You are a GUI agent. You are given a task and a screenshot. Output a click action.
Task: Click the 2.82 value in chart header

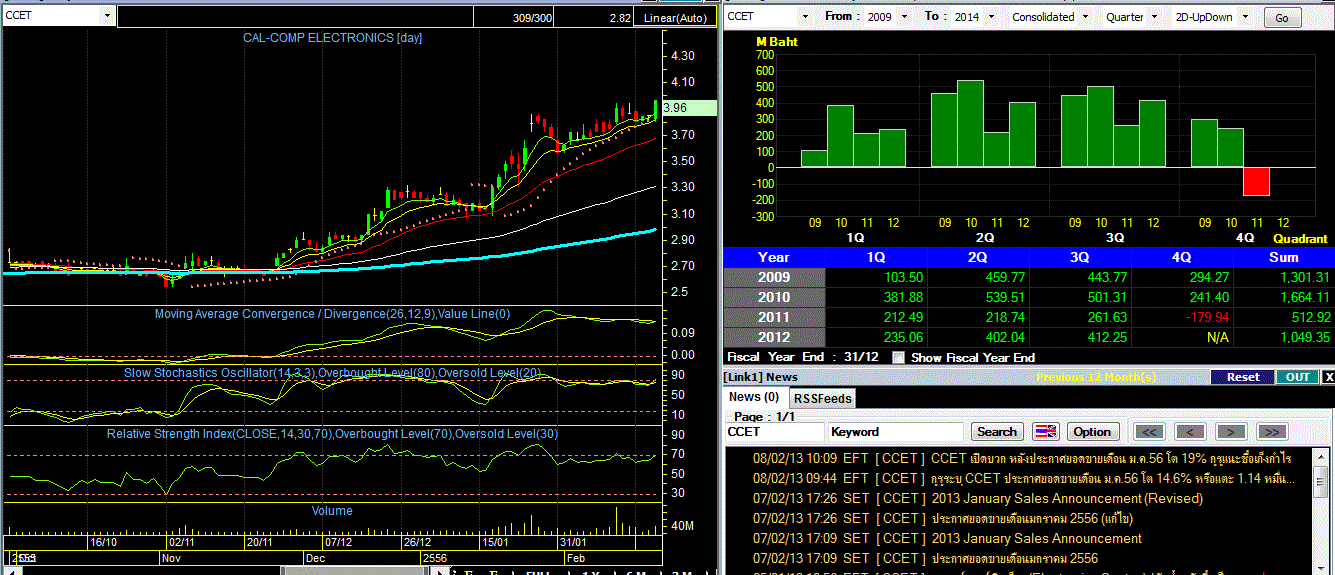619,18
